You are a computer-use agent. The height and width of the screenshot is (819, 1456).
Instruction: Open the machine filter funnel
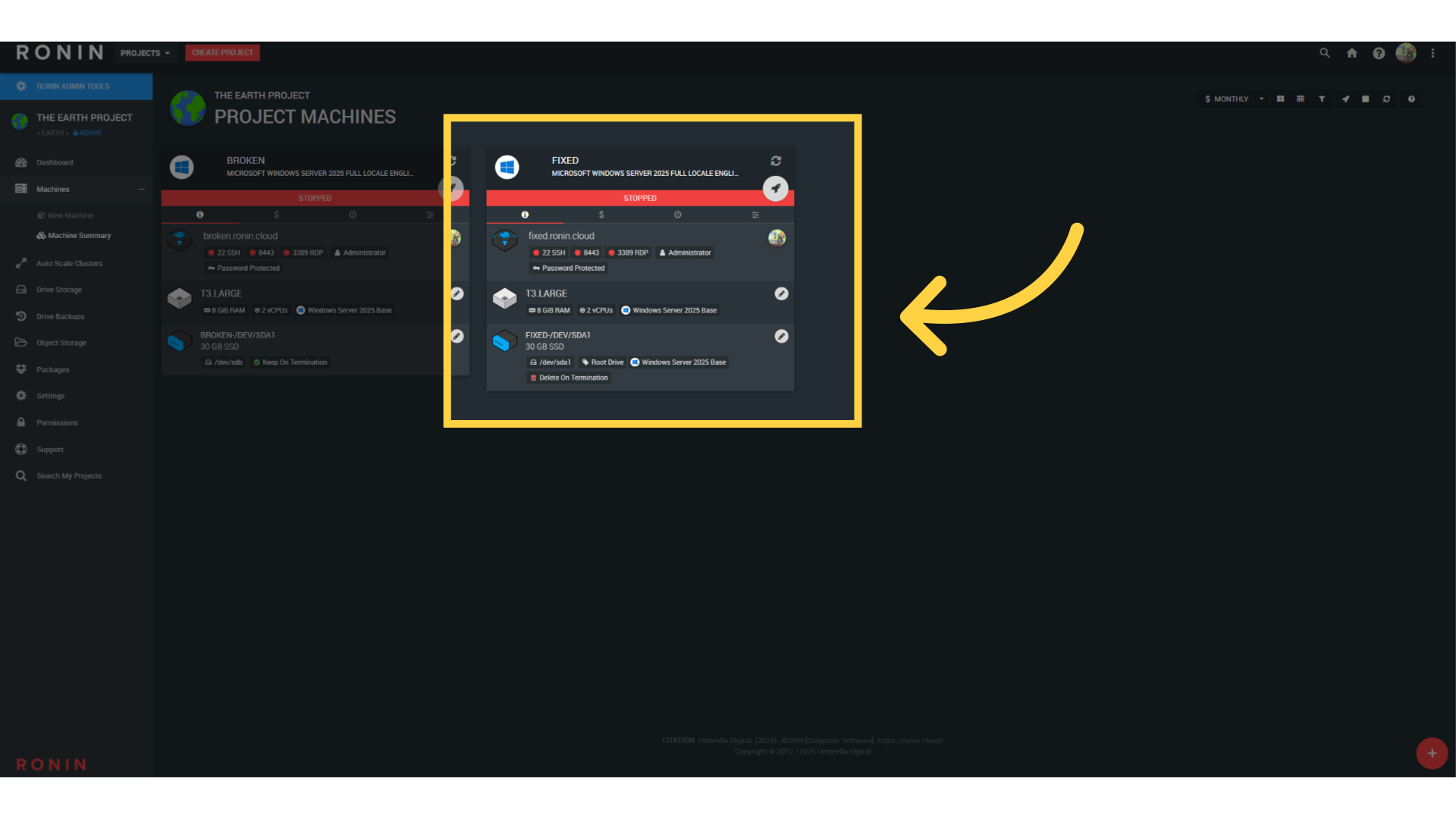(x=1322, y=99)
